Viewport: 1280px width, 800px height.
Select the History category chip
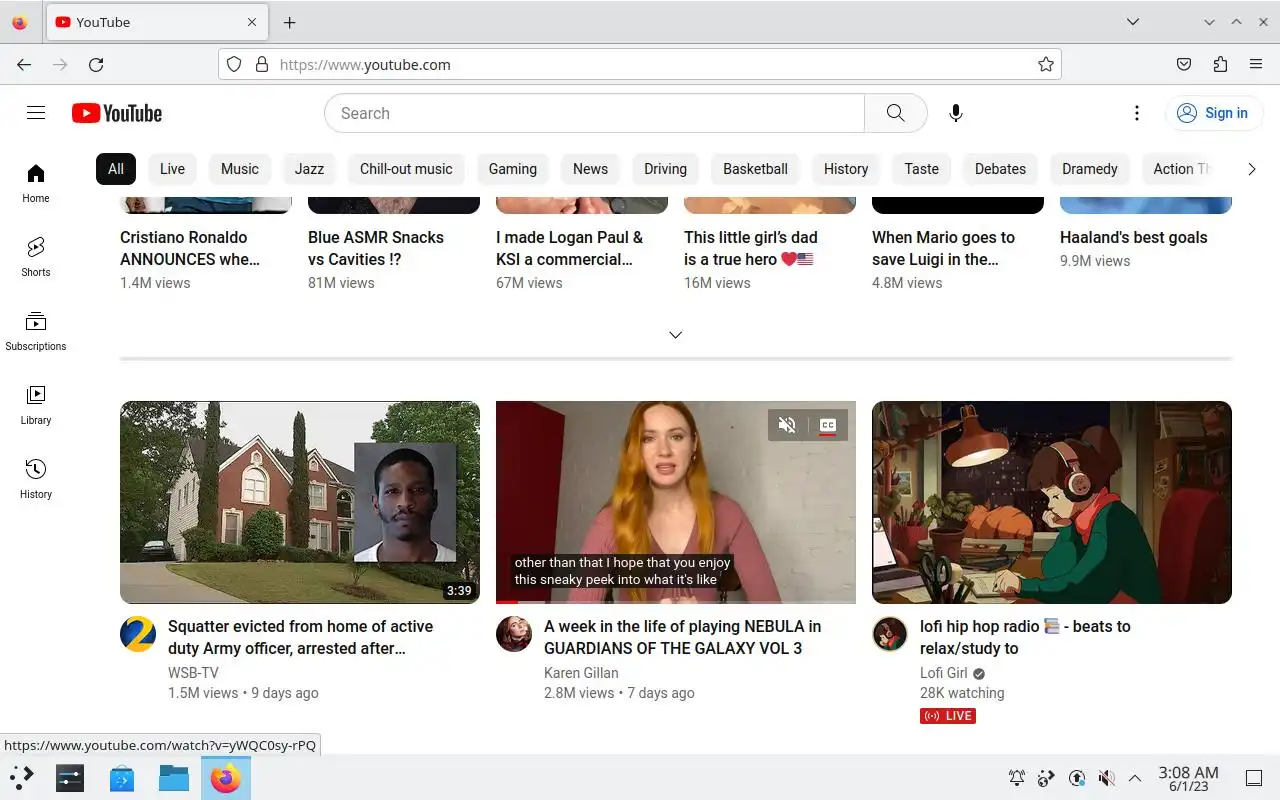846,169
